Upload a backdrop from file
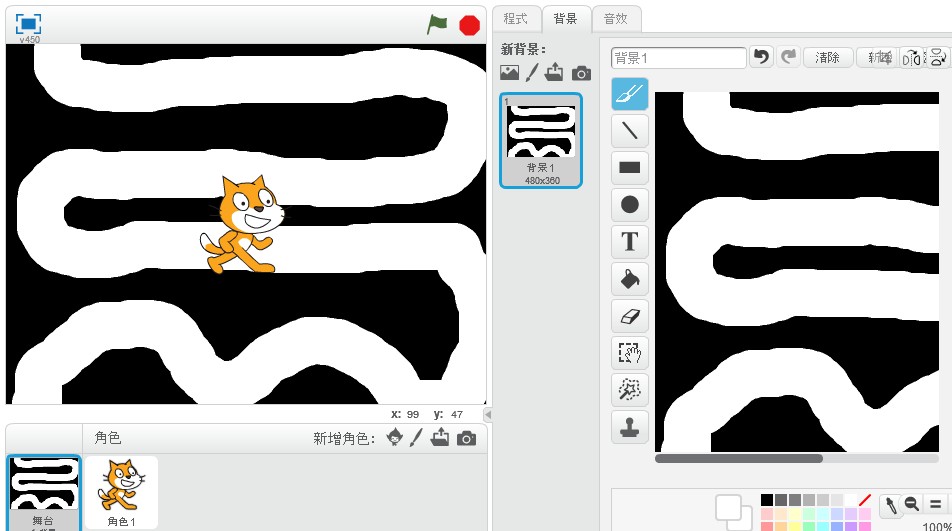 point(554,73)
